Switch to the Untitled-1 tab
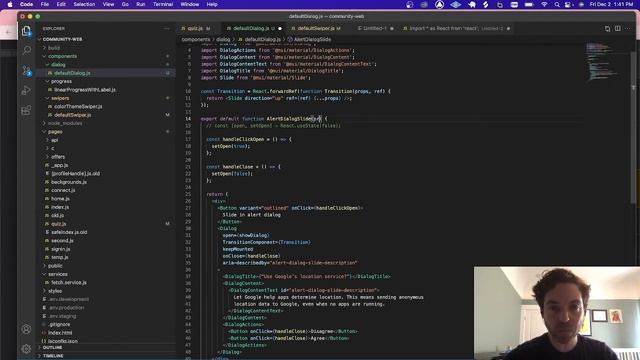Image resolution: width=640 pixels, height=360 pixels. (375, 29)
